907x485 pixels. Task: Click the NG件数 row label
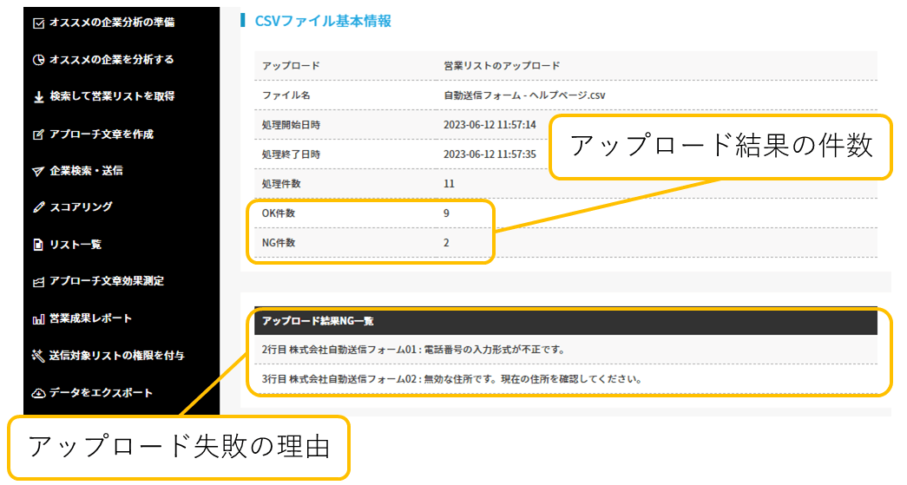pyautogui.click(x=279, y=243)
